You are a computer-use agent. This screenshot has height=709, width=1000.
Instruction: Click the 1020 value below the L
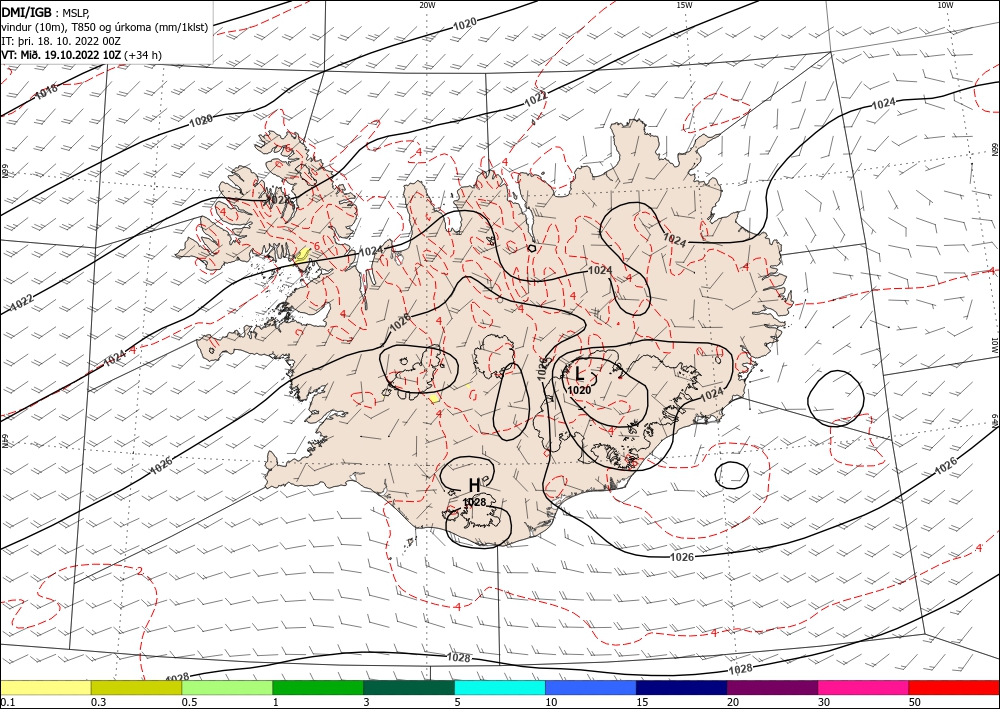tap(579, 390)
